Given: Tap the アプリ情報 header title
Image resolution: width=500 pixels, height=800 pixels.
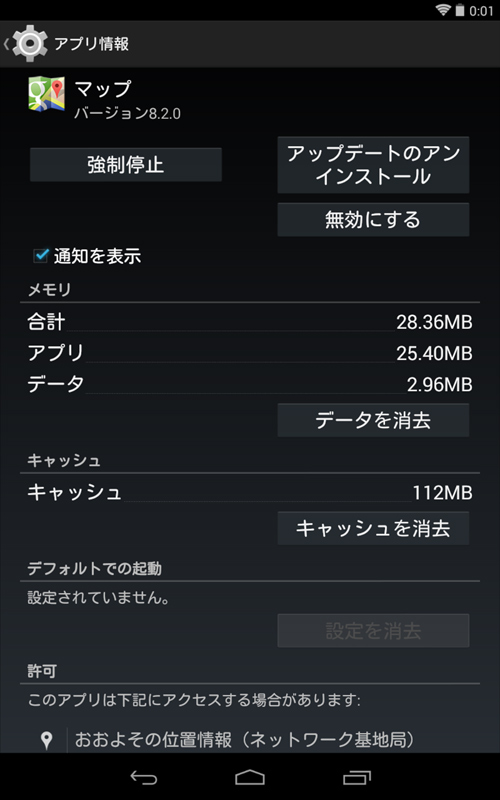Looking at the screenshot, I should click(91, 44).
